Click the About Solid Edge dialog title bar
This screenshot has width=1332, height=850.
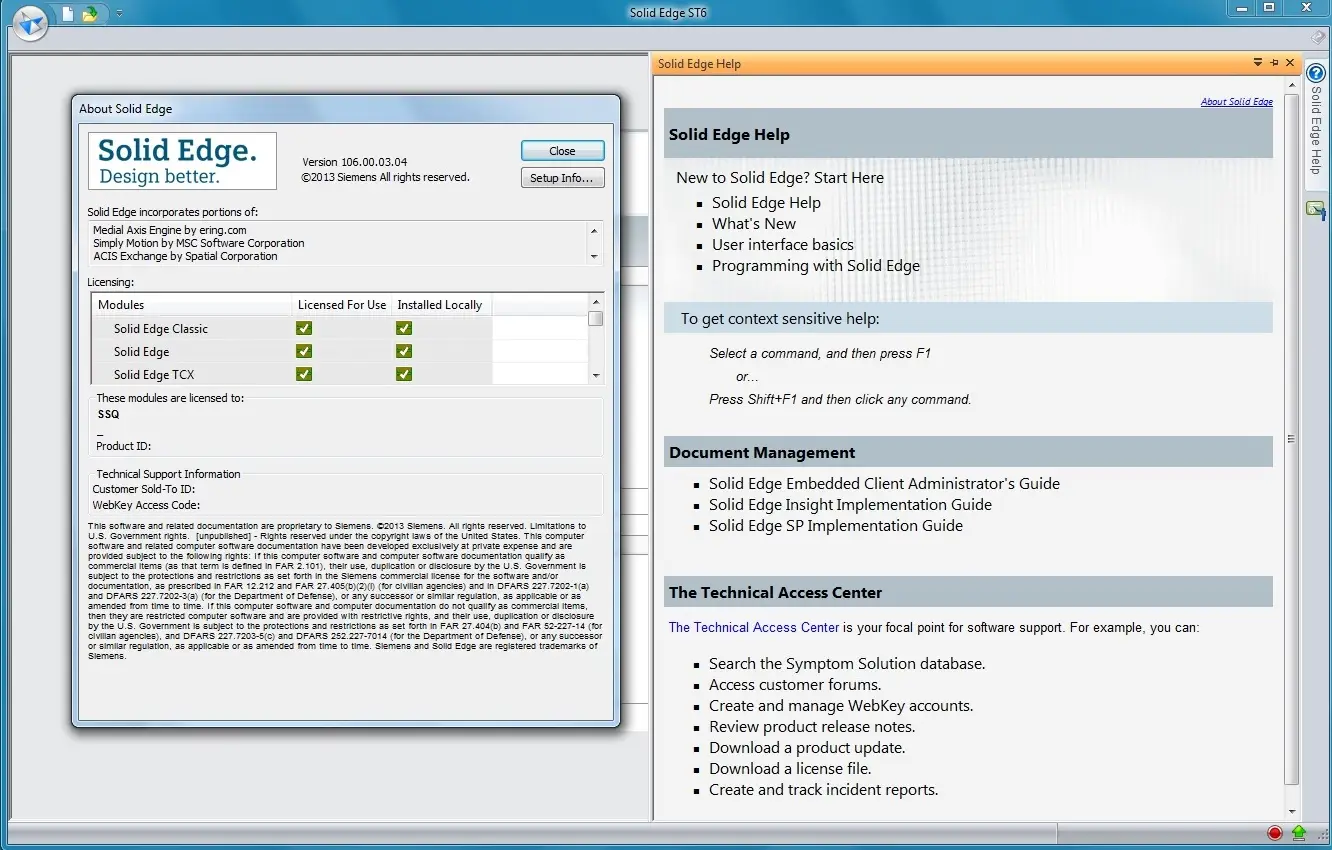pos(346,109)
